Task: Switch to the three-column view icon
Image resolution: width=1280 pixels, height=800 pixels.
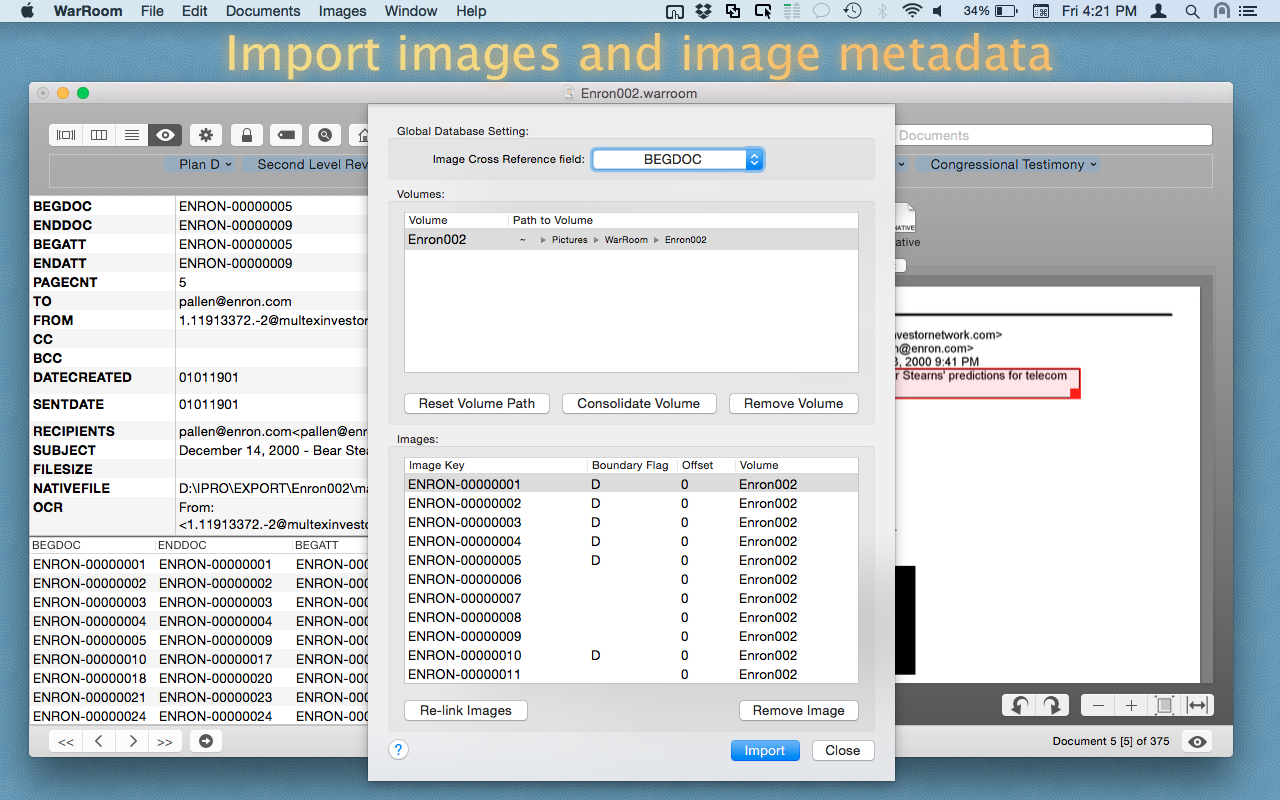Action: point(99,135)
